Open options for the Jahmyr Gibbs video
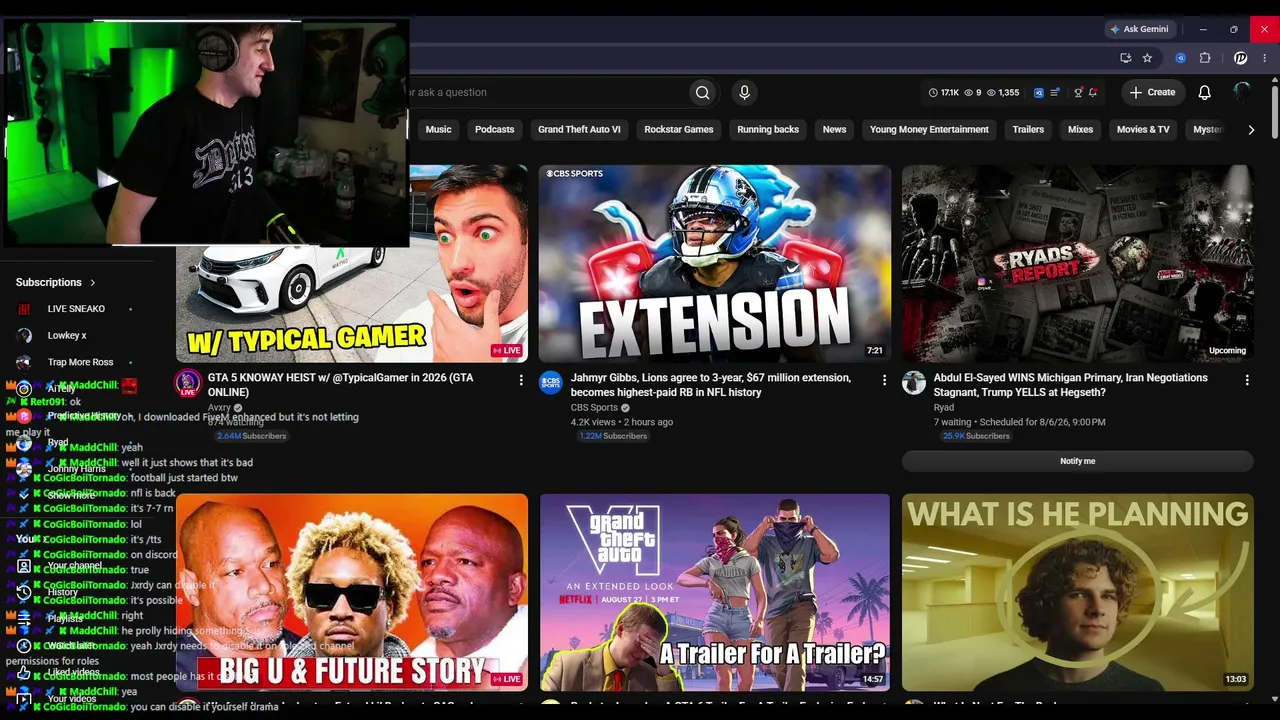 click(x=884, y=380)
